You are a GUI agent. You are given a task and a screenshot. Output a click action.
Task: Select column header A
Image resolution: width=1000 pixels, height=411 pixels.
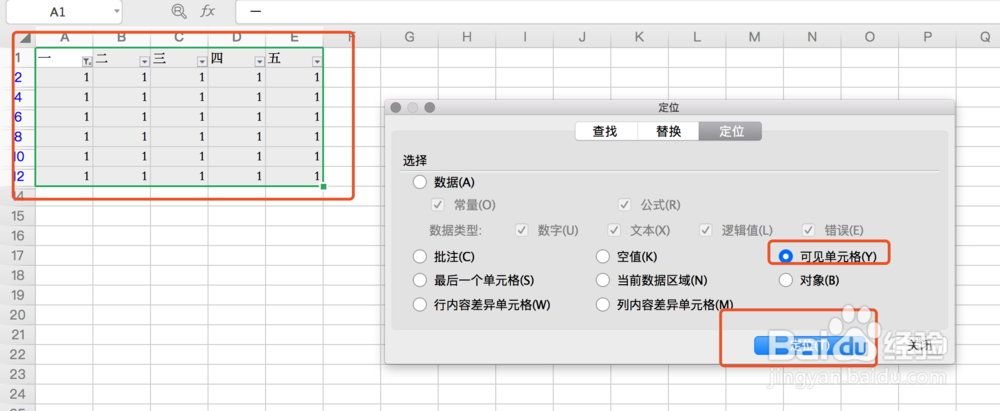pyautogui.click(x=64, y=38)
